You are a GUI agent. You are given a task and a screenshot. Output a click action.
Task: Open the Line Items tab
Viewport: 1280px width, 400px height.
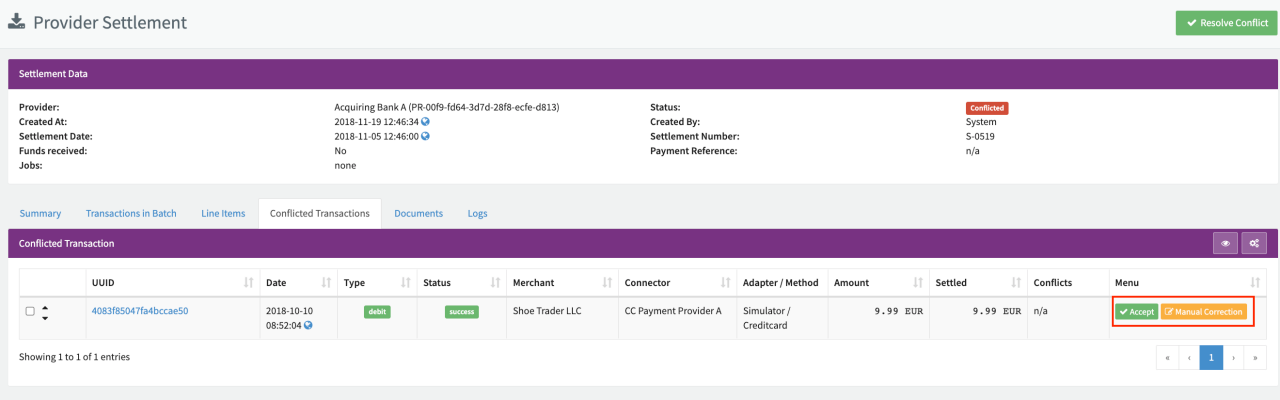pos(223,213)
